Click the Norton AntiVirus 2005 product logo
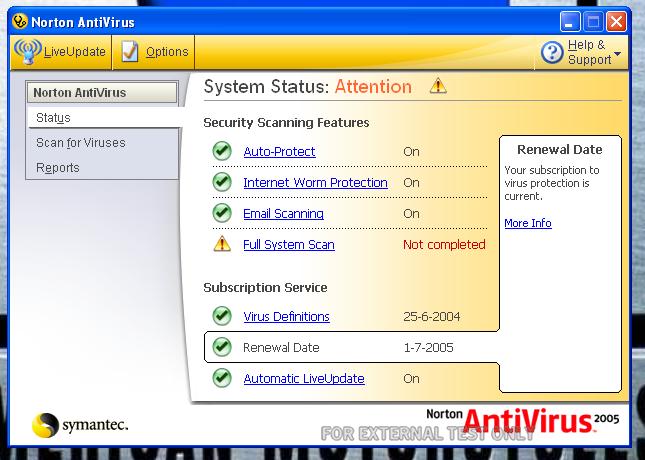The image size is (645, 460). point(523,421)
